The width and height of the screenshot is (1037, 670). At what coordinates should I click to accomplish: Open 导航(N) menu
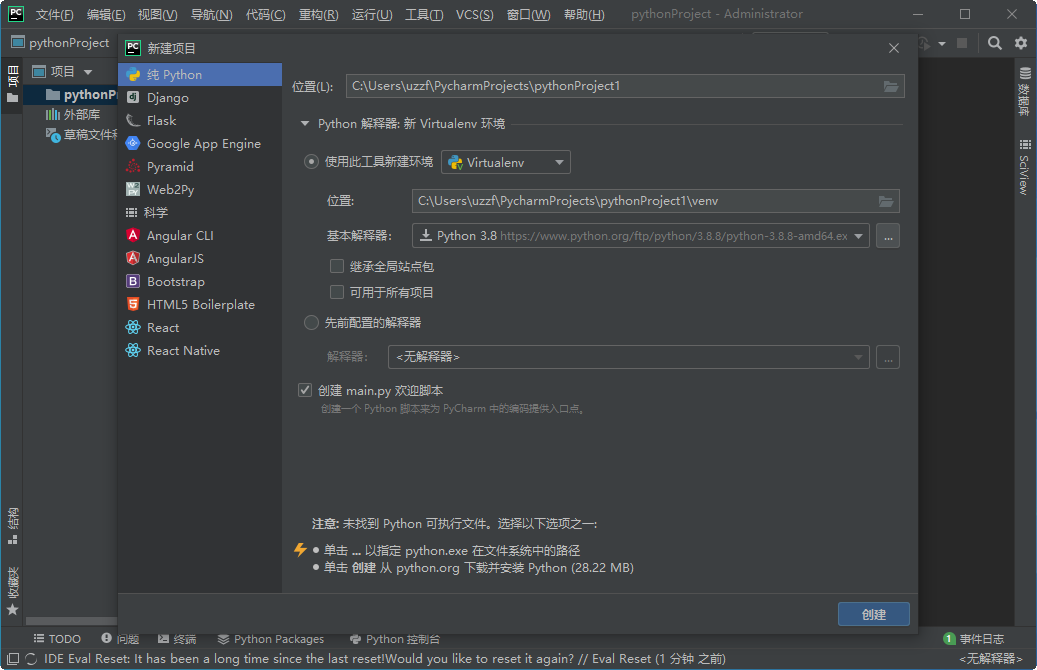(212, 14)
